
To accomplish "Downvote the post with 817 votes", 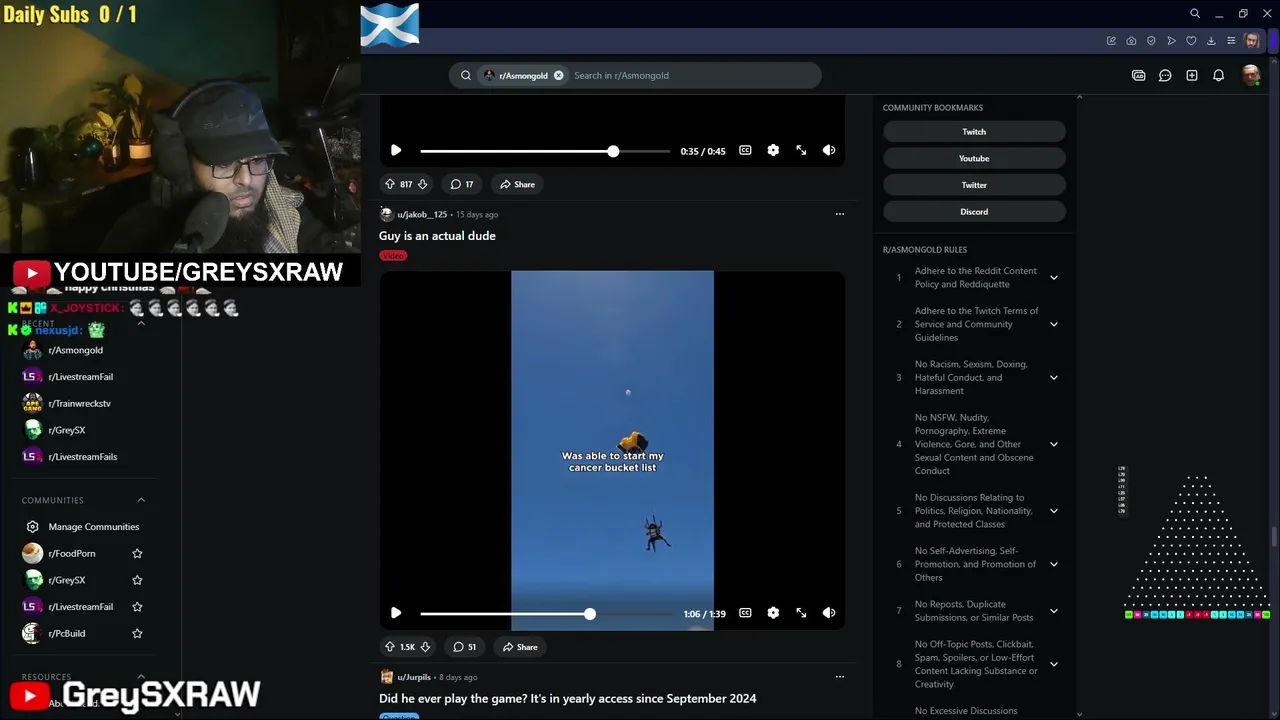I will pyautogui.click(x=422, y=184).
